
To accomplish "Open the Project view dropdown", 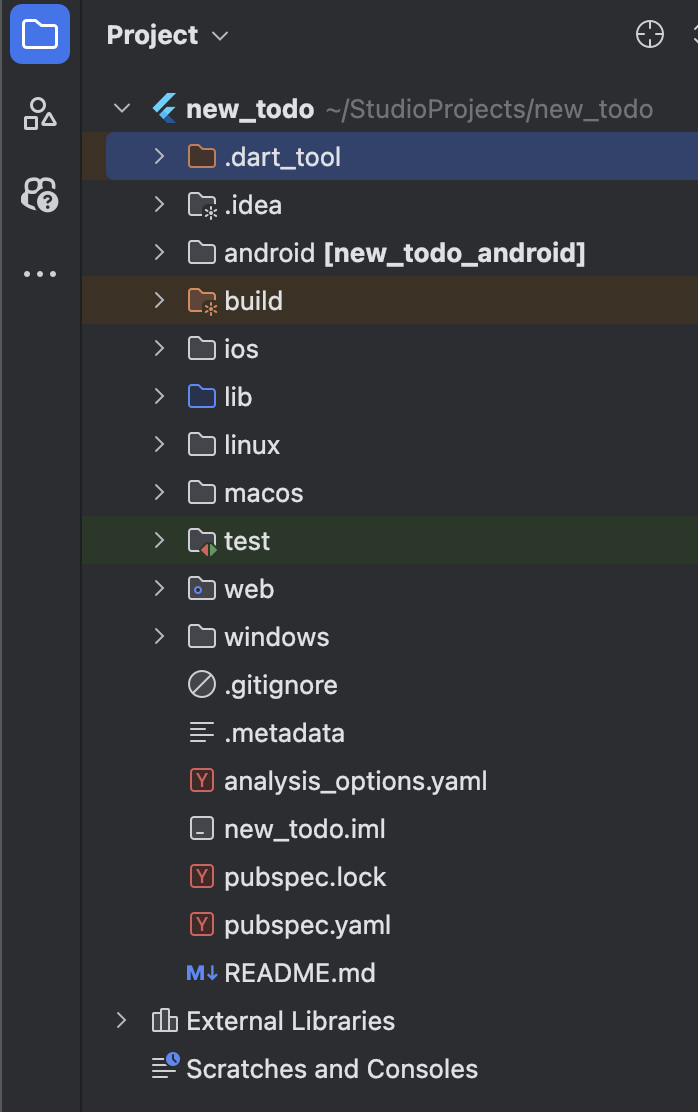I will pyautogui.click(x=167, y=35).
